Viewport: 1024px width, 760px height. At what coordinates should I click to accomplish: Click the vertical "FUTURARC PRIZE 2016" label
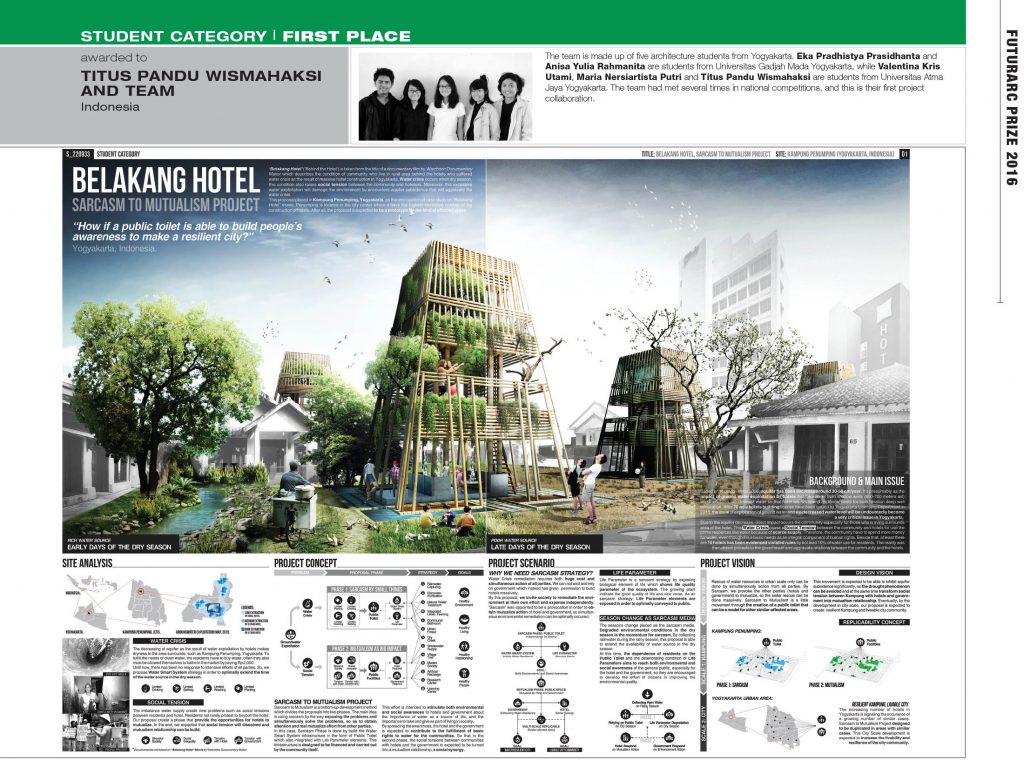tap(1011, 107)
